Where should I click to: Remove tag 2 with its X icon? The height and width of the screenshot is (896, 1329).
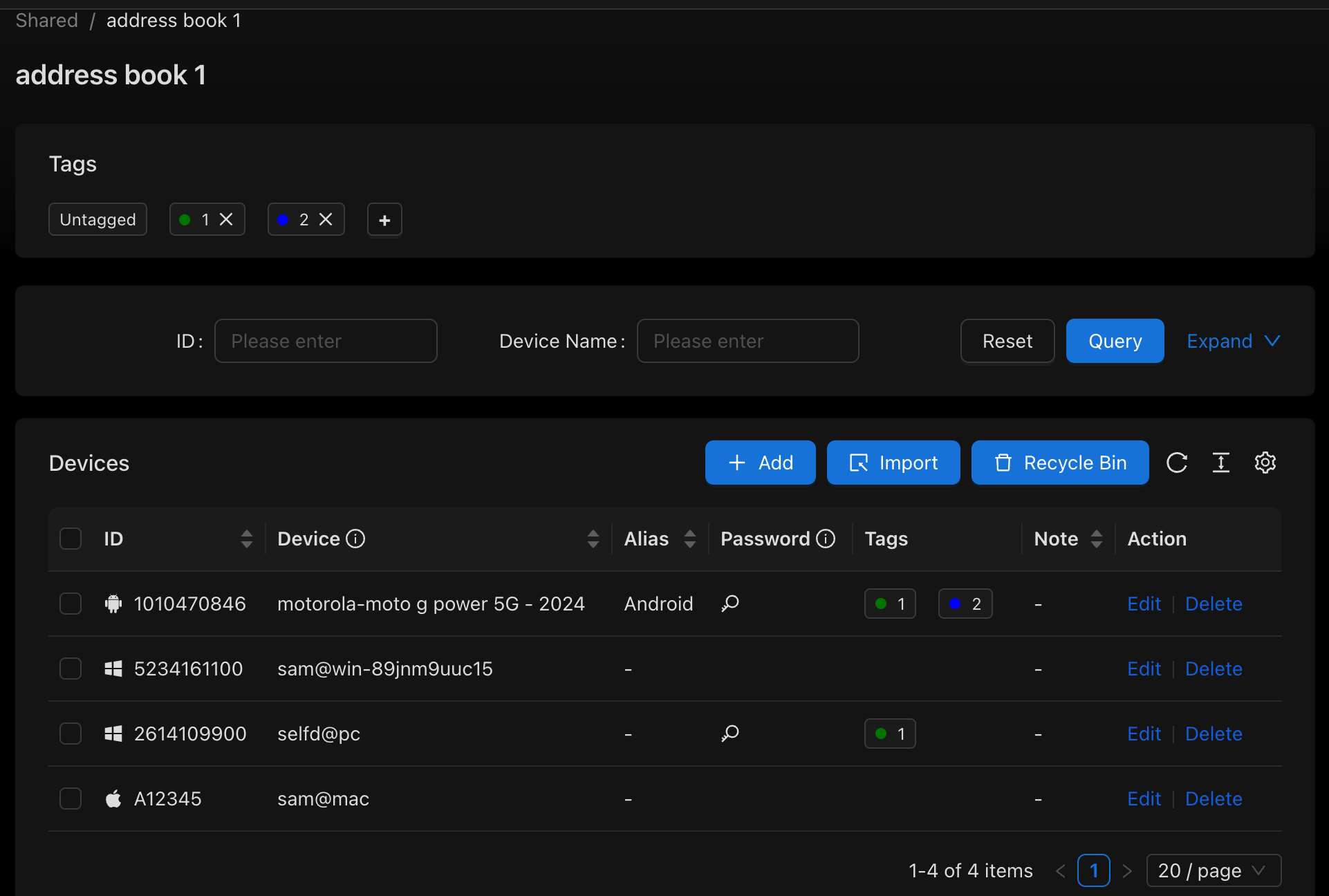pos(326,219)
